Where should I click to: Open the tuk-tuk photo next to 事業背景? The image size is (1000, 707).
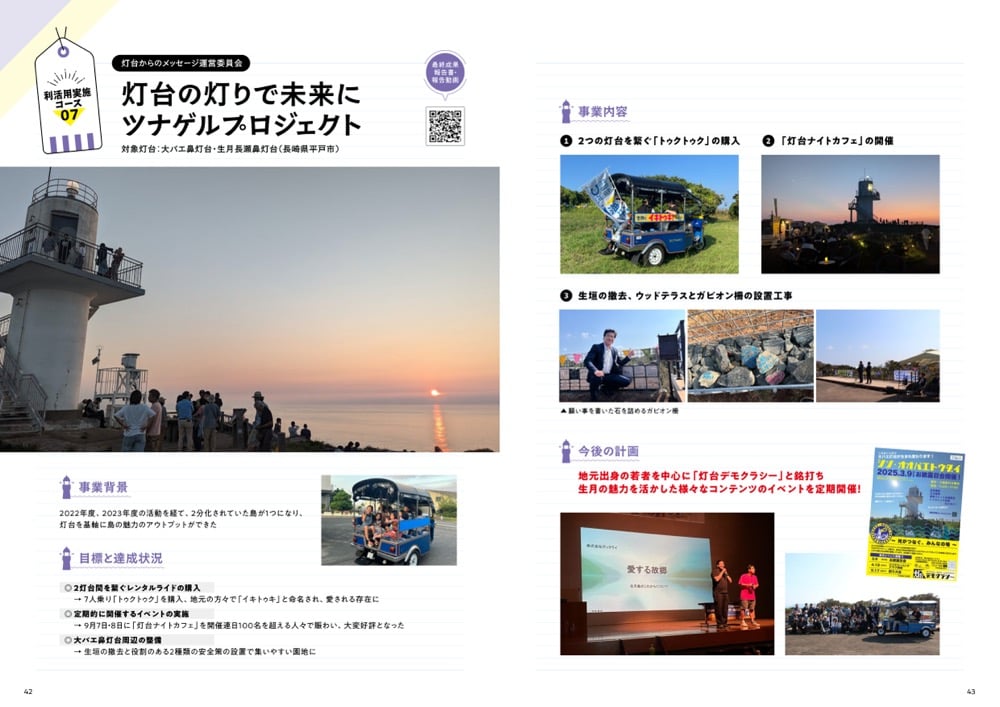click(388, 520)
